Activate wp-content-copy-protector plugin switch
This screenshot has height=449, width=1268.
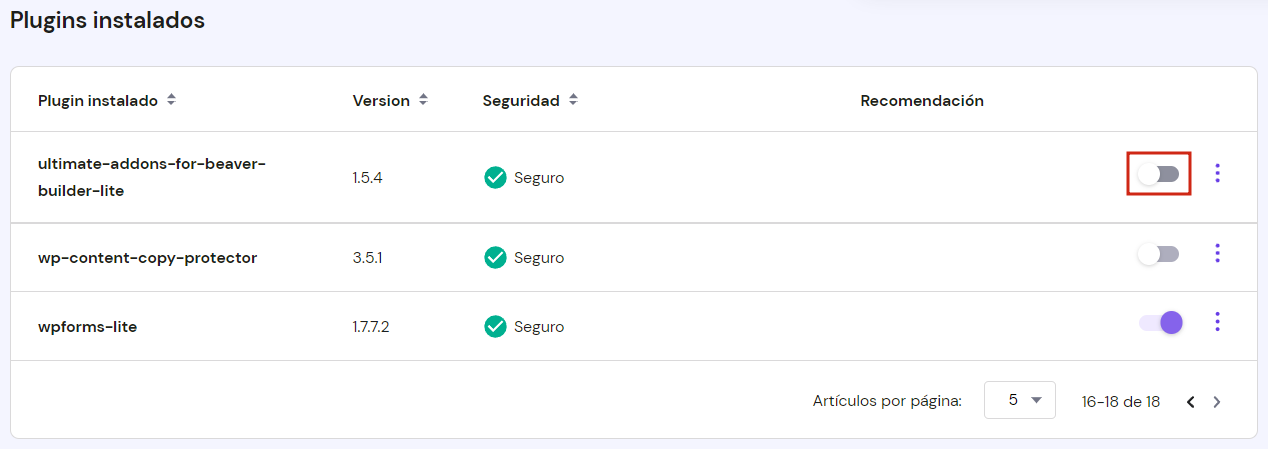1159,254
